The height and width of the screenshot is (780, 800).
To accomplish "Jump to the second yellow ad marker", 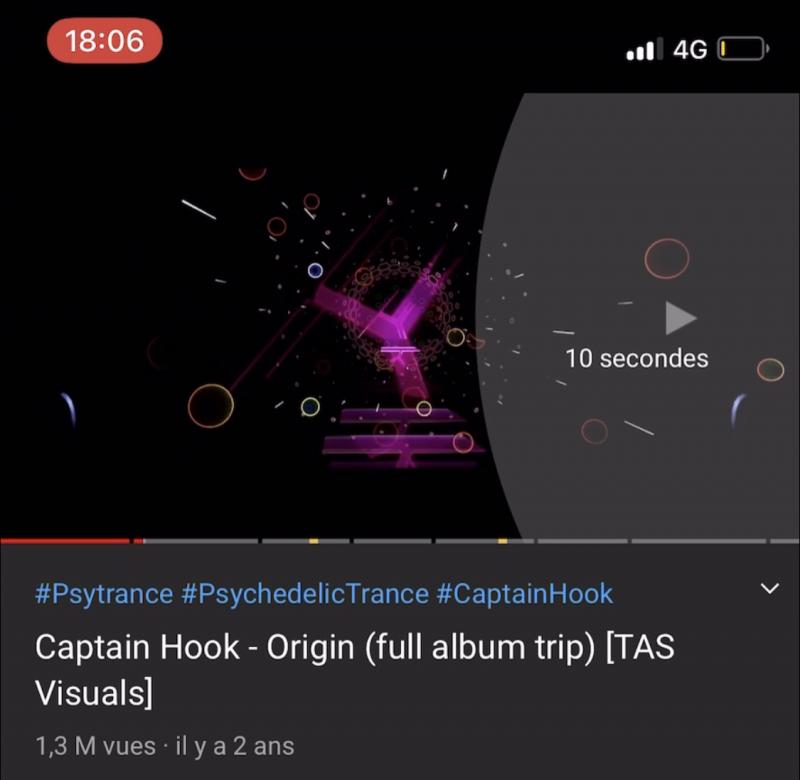I will point(503,541).
